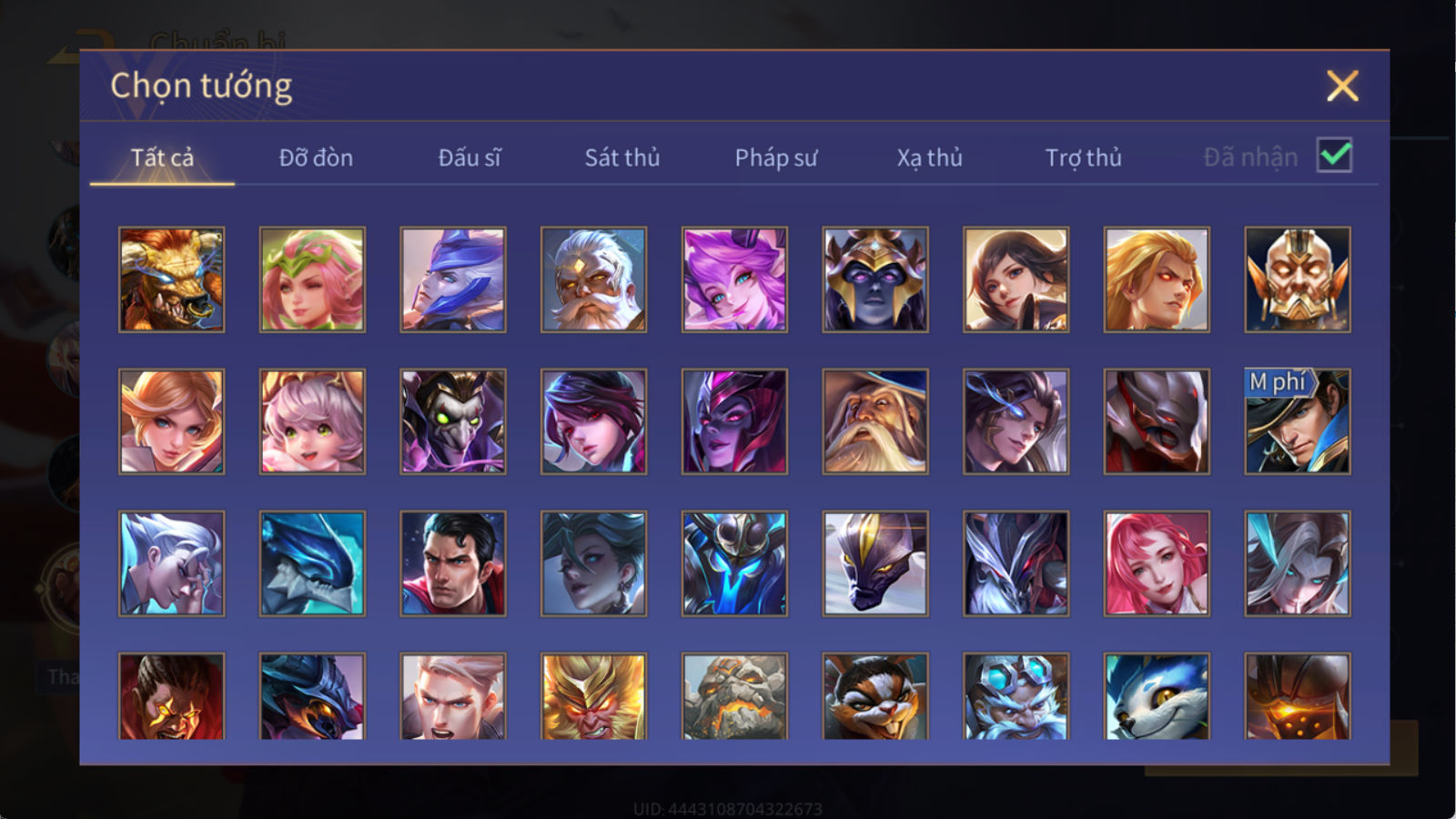
Task: Open the Đấu sĩ tab
Action: 470,157
